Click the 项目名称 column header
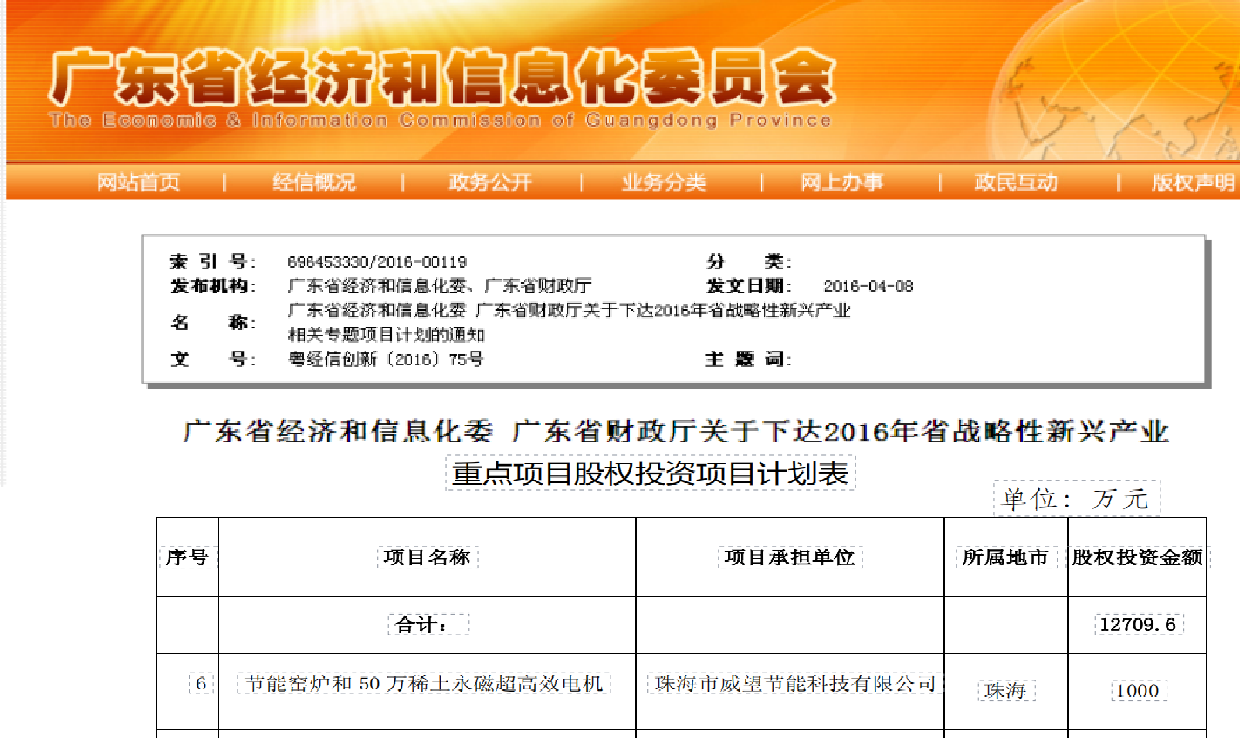Screen dimensions: 1244x749 (427, 557)
